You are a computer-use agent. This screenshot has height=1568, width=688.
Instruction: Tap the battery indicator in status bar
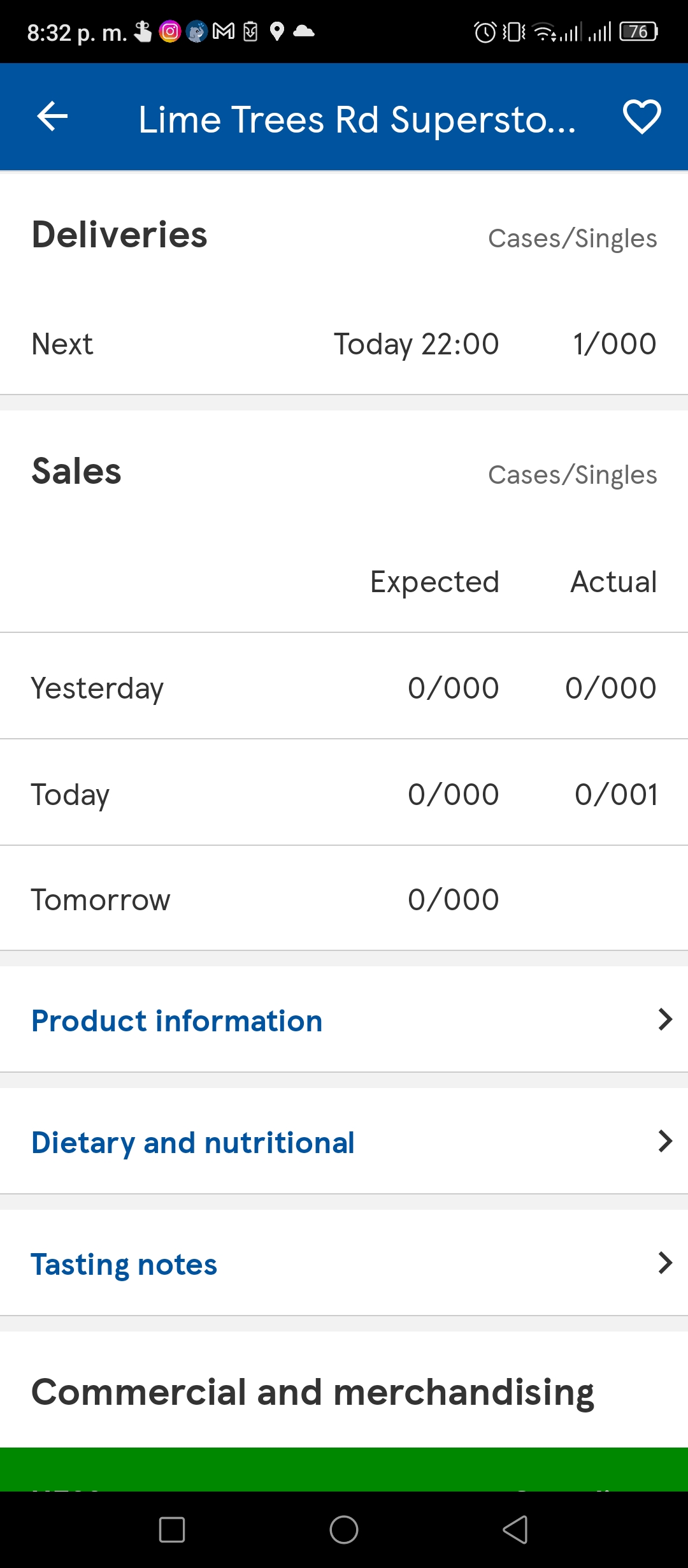click(639, 31)
